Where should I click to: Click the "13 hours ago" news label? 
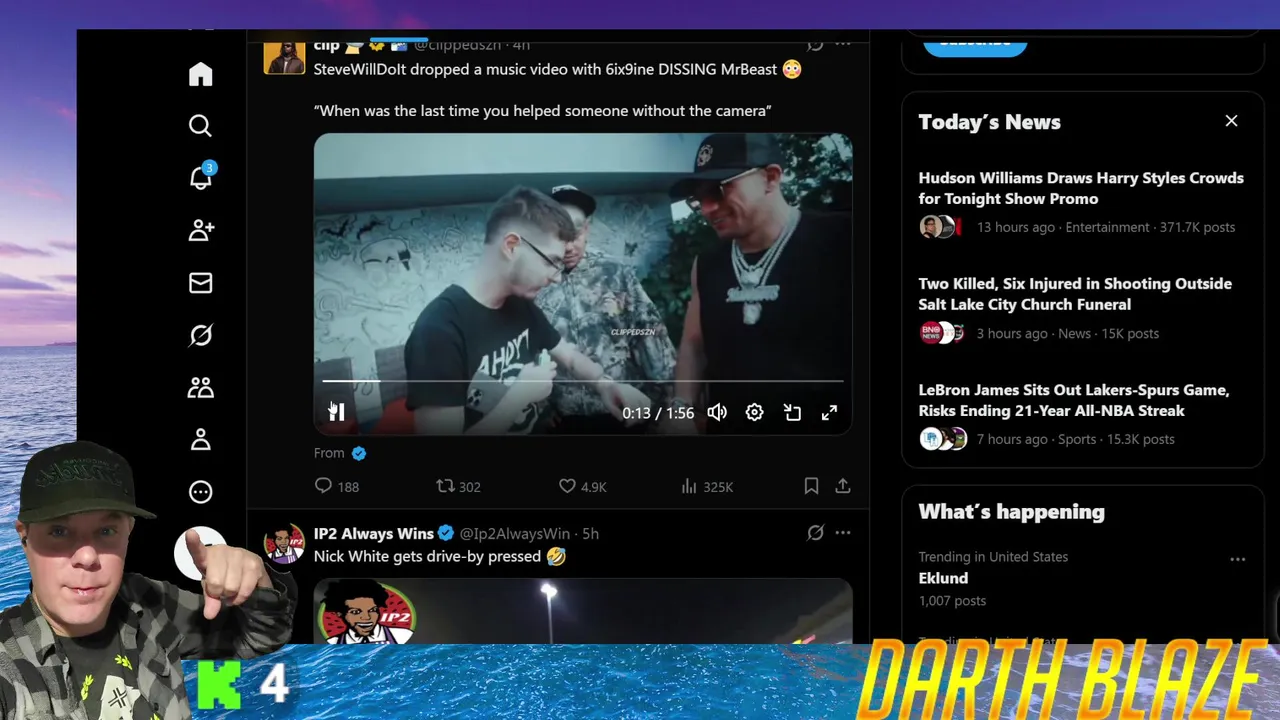[1016, 227]
